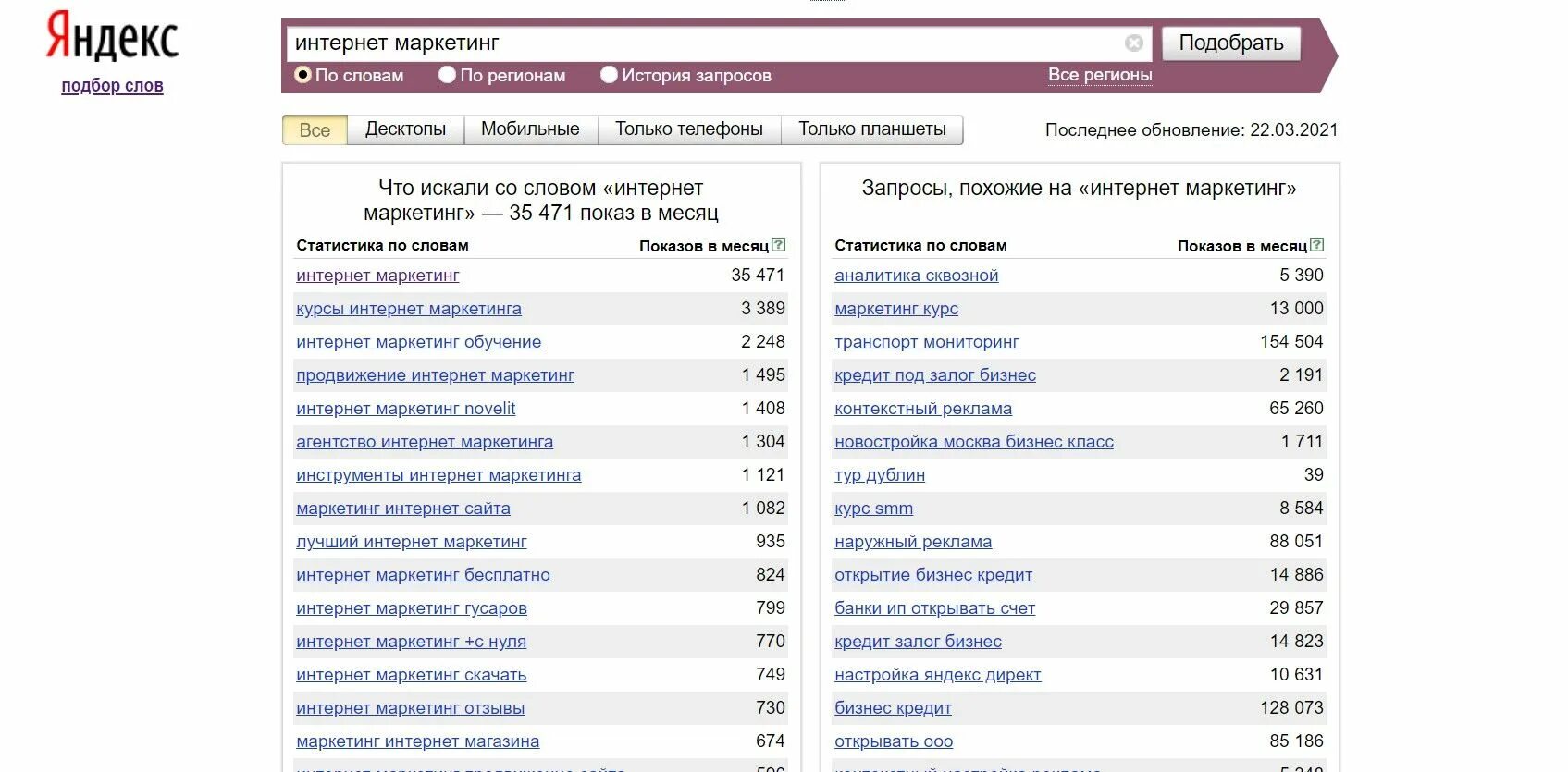The width and height of the screenshot is (1568, 772).
Task: Open наружный реклама link
Action: [913, 542]
